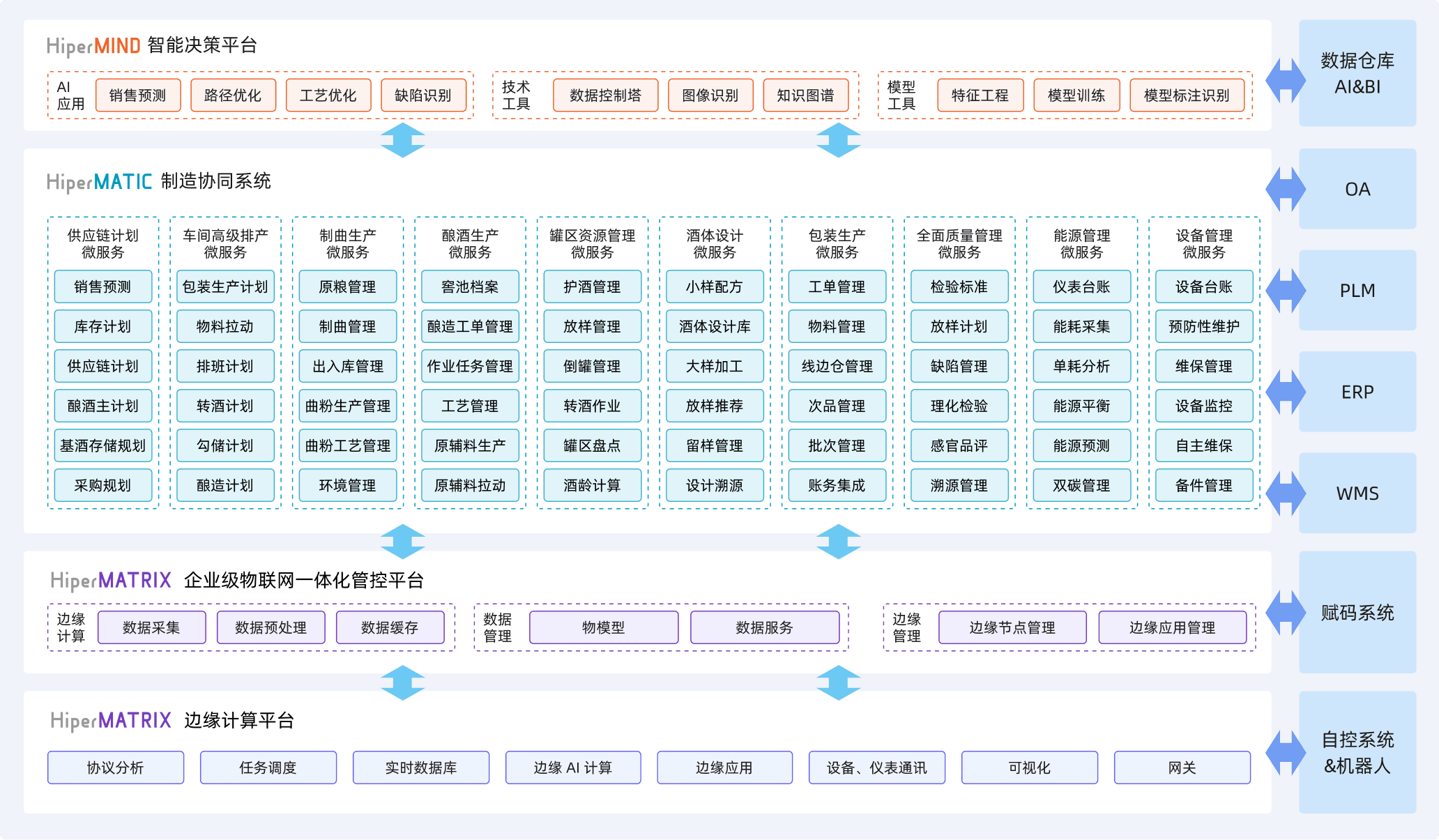Click the 实时数据库 box

421,768
